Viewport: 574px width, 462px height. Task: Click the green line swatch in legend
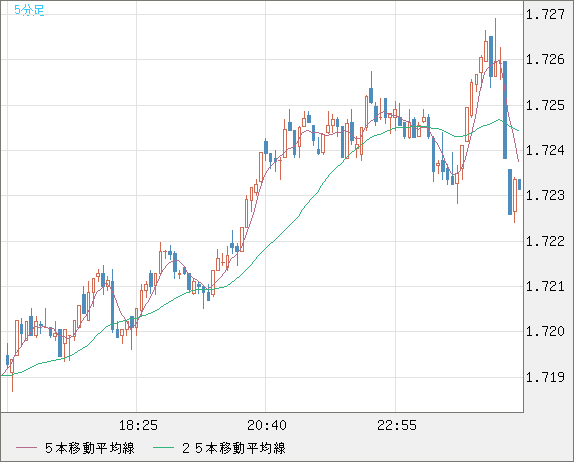point(163,448)
